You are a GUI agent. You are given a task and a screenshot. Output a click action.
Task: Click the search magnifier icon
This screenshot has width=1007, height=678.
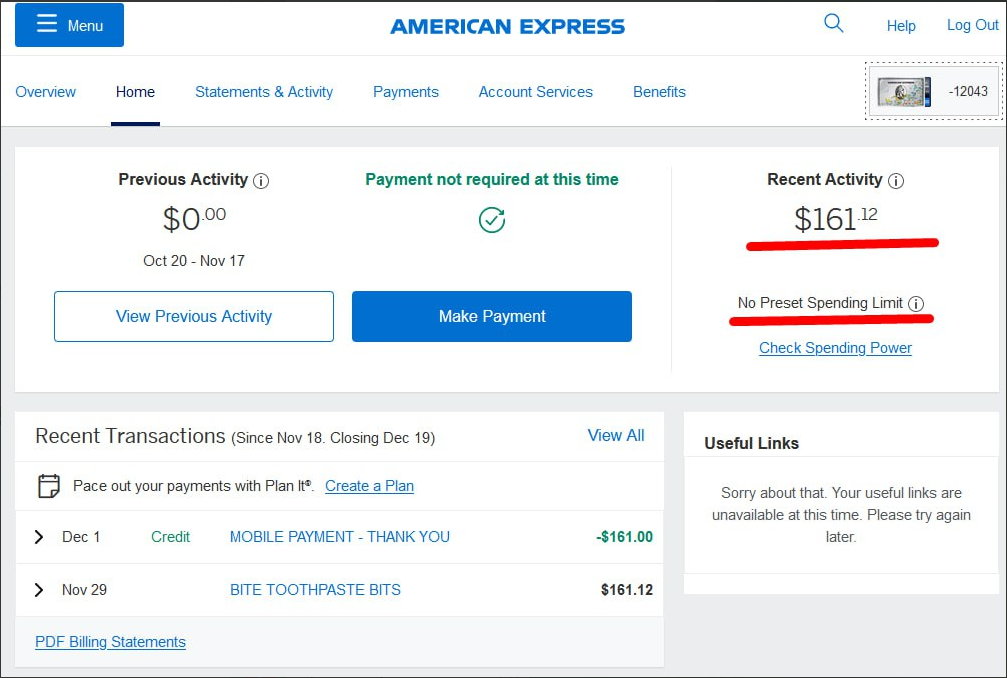click(834, 24)
